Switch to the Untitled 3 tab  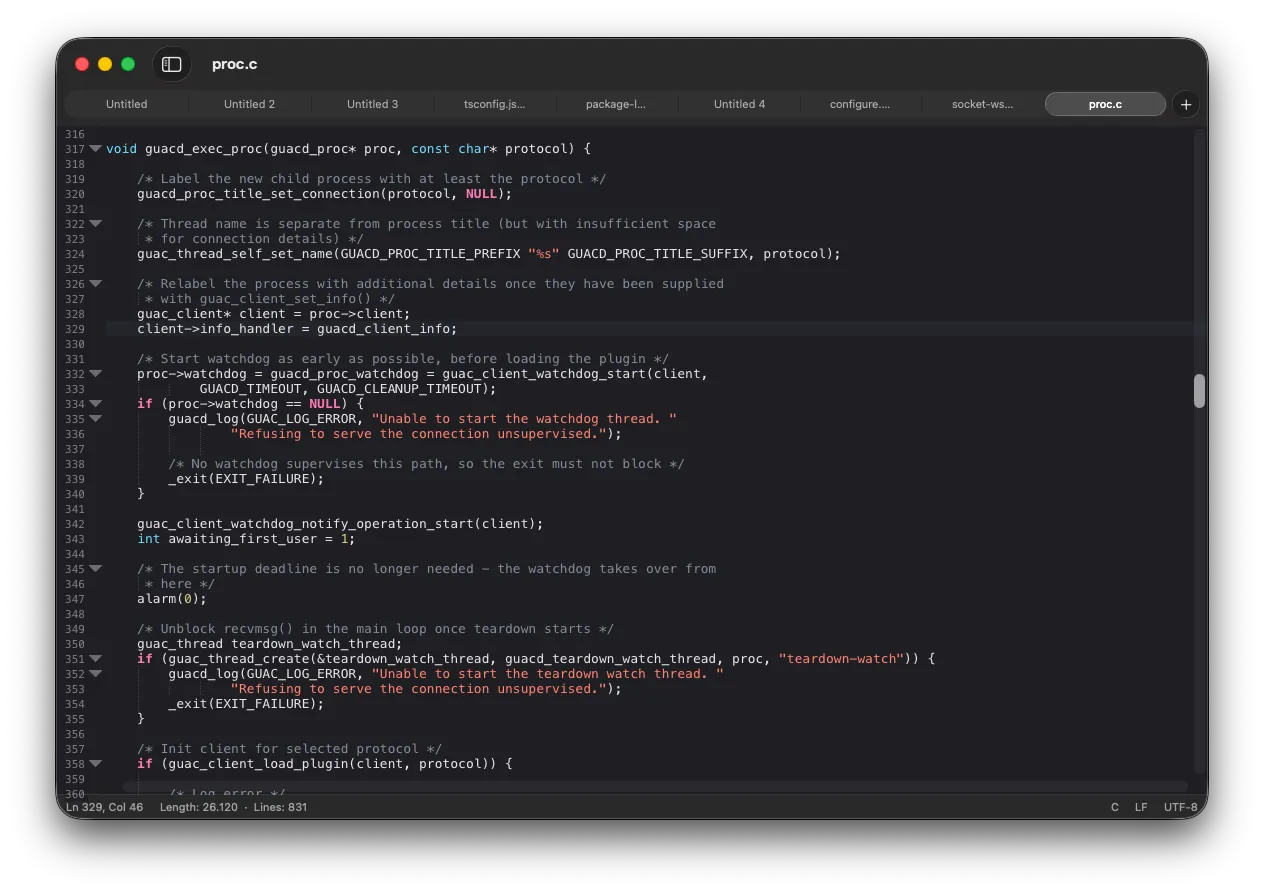[x=372, y=104]
